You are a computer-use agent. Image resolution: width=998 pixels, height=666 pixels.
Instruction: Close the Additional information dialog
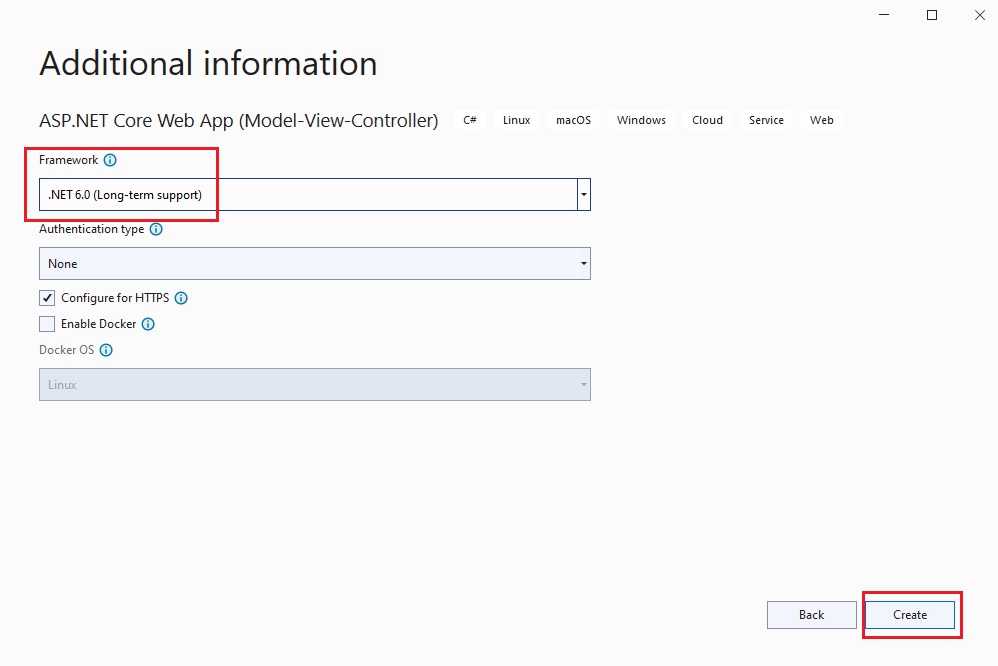(x=980, y=15)
